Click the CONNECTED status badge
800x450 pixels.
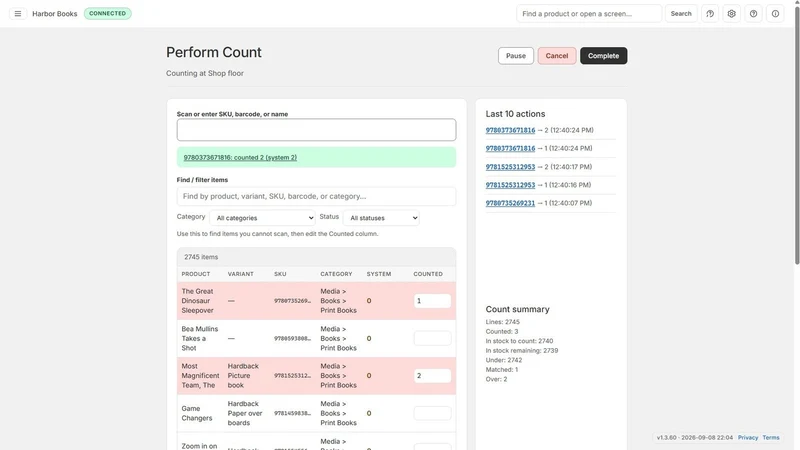[x=108, y=14]
